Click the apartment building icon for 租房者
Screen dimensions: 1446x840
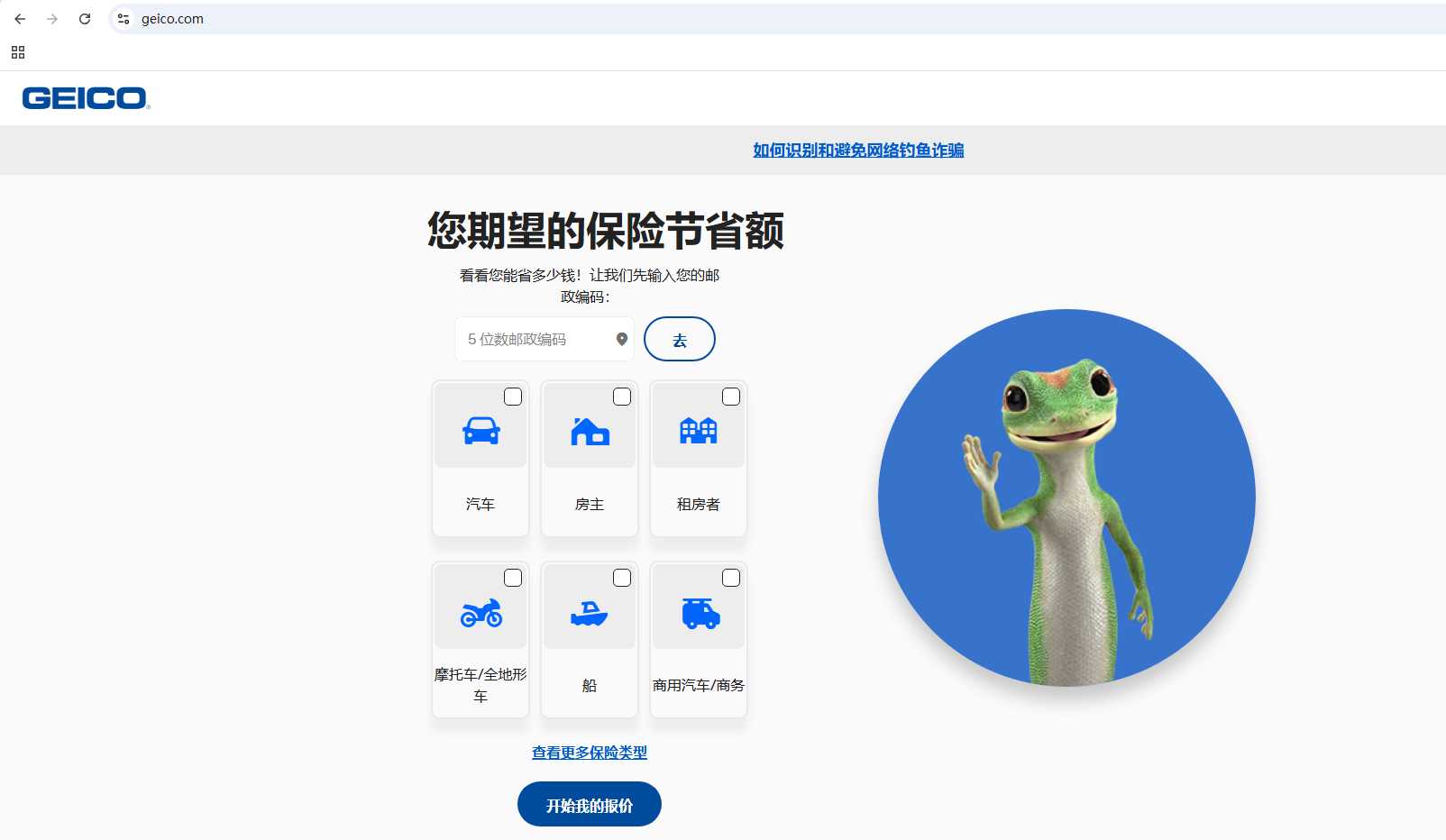(x=699, y=431)
